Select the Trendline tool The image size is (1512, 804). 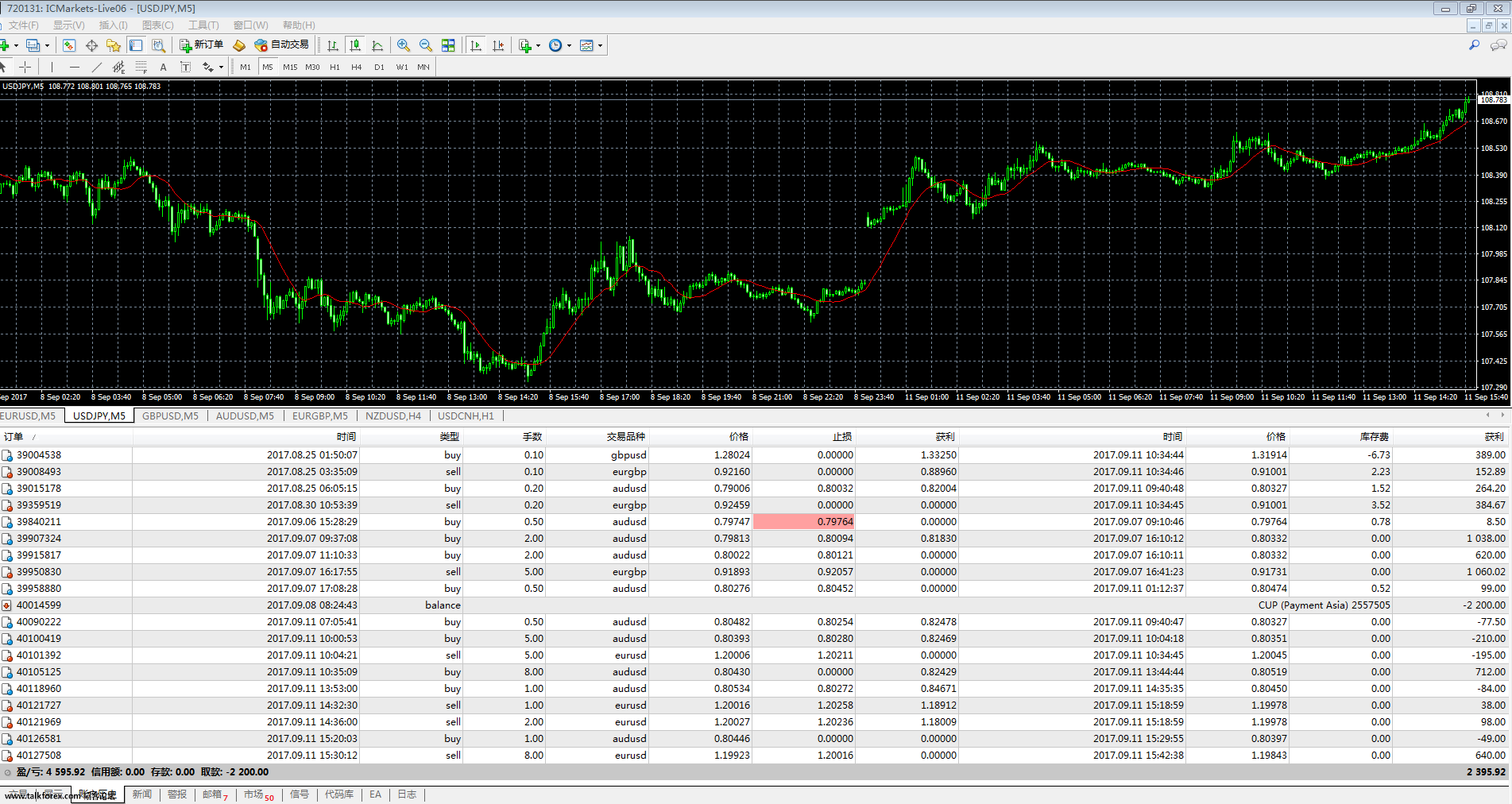[x=97, y=67]
